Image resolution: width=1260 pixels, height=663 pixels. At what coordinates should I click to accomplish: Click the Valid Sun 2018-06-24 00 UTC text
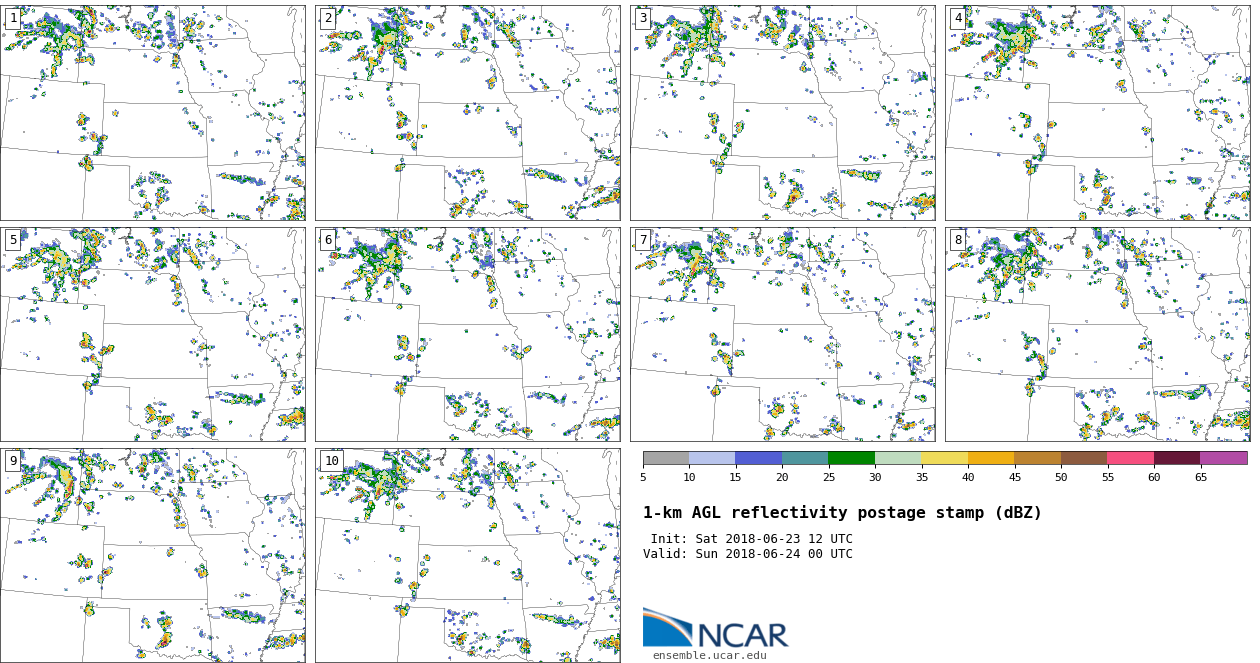coord(748,554)
